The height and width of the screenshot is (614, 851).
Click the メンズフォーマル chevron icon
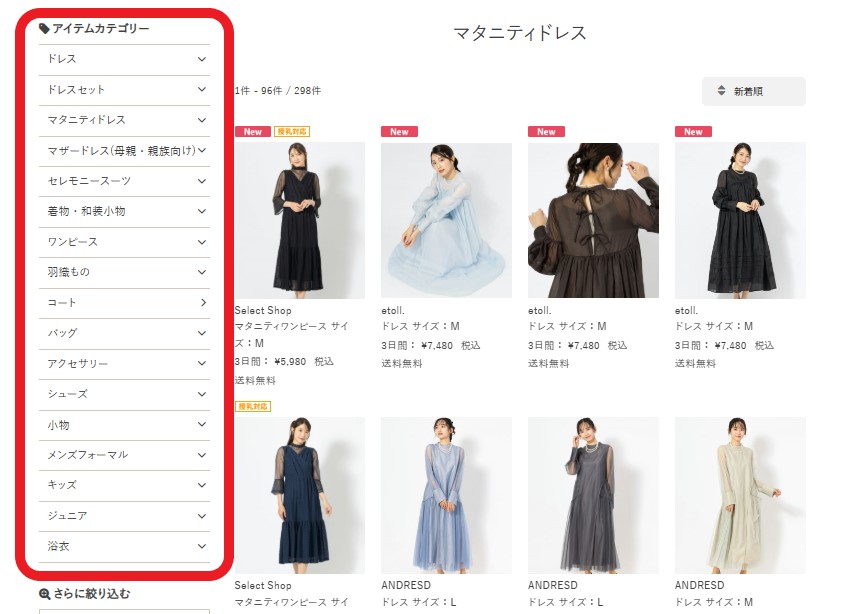202,454
